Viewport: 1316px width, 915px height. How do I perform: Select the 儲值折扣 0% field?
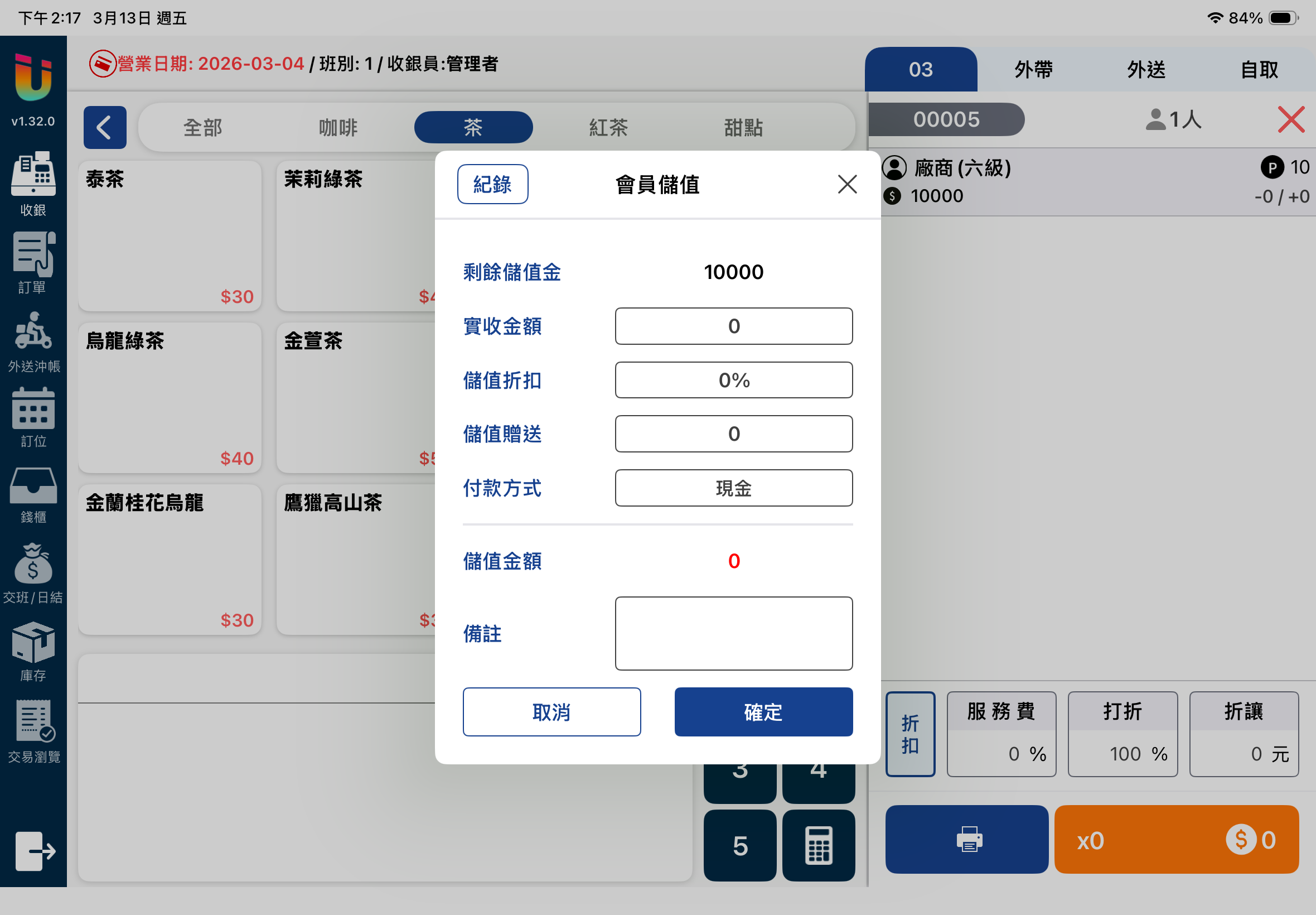(733, 380)
